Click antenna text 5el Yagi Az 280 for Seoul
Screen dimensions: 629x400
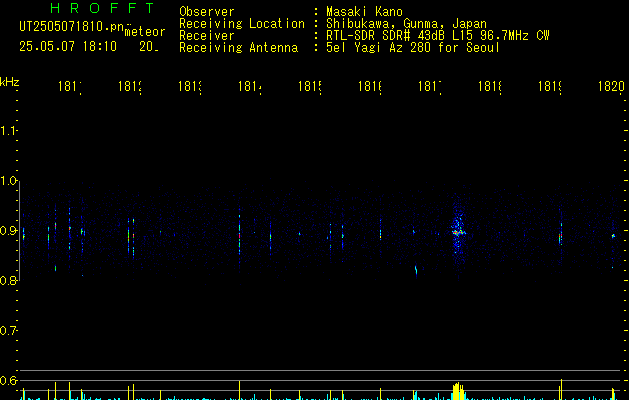(413, 48)
